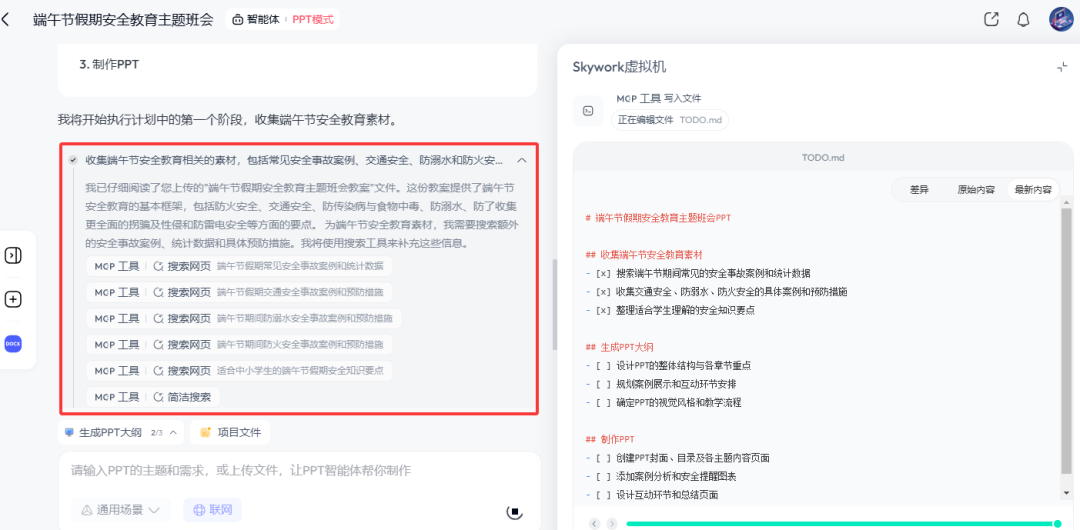Stop generation with the stop button
Image resolution: width=1080 pixels, height=530 pixels.
[515, 511]
